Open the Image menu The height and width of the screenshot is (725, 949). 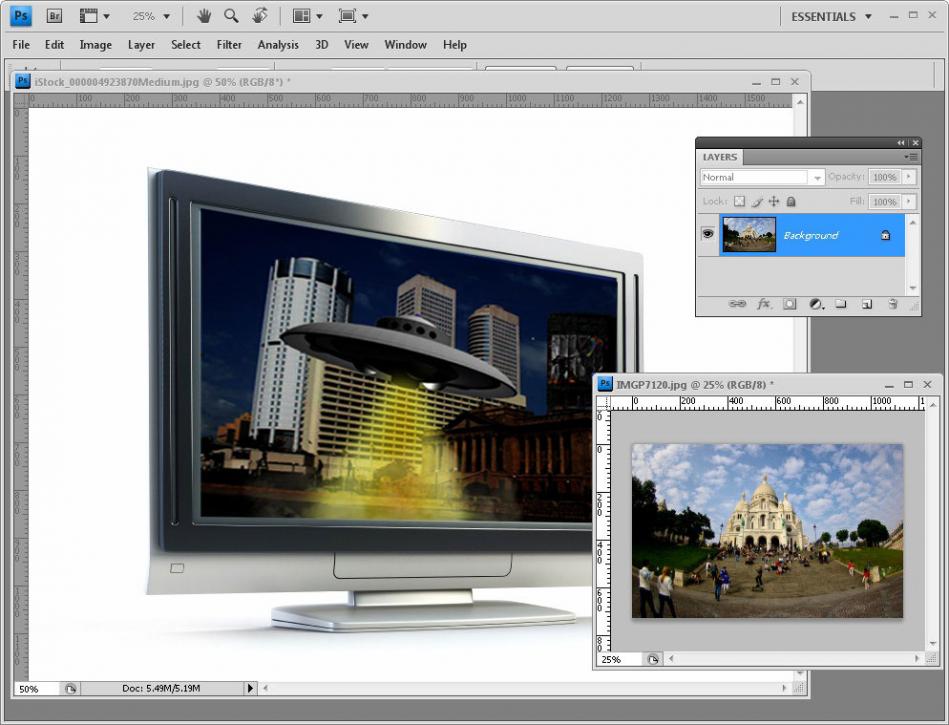pos(96,45)
